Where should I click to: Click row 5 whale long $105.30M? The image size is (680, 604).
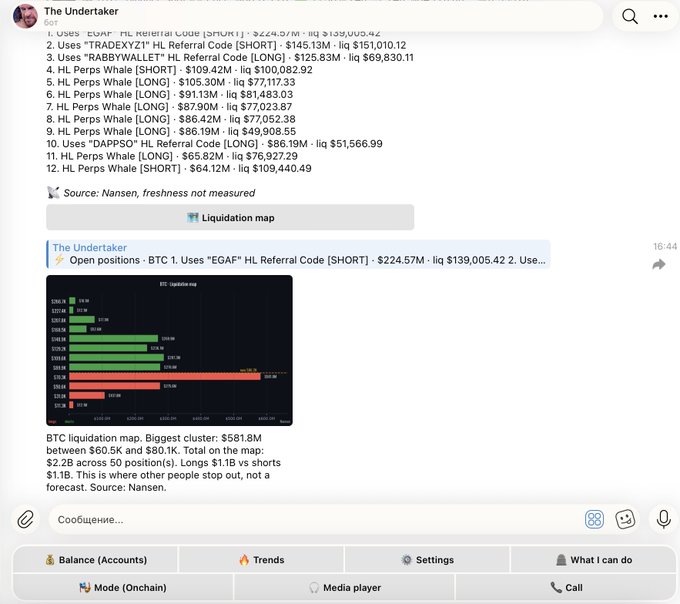pyautogui.click(x=171, y=82)
